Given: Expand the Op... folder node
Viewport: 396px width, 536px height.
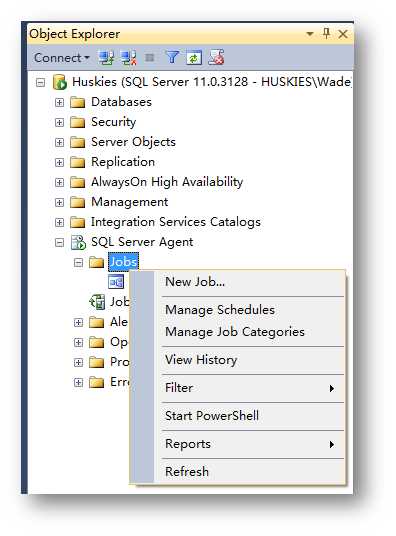Looking at the screenshot, I should (x=78, y=342).
